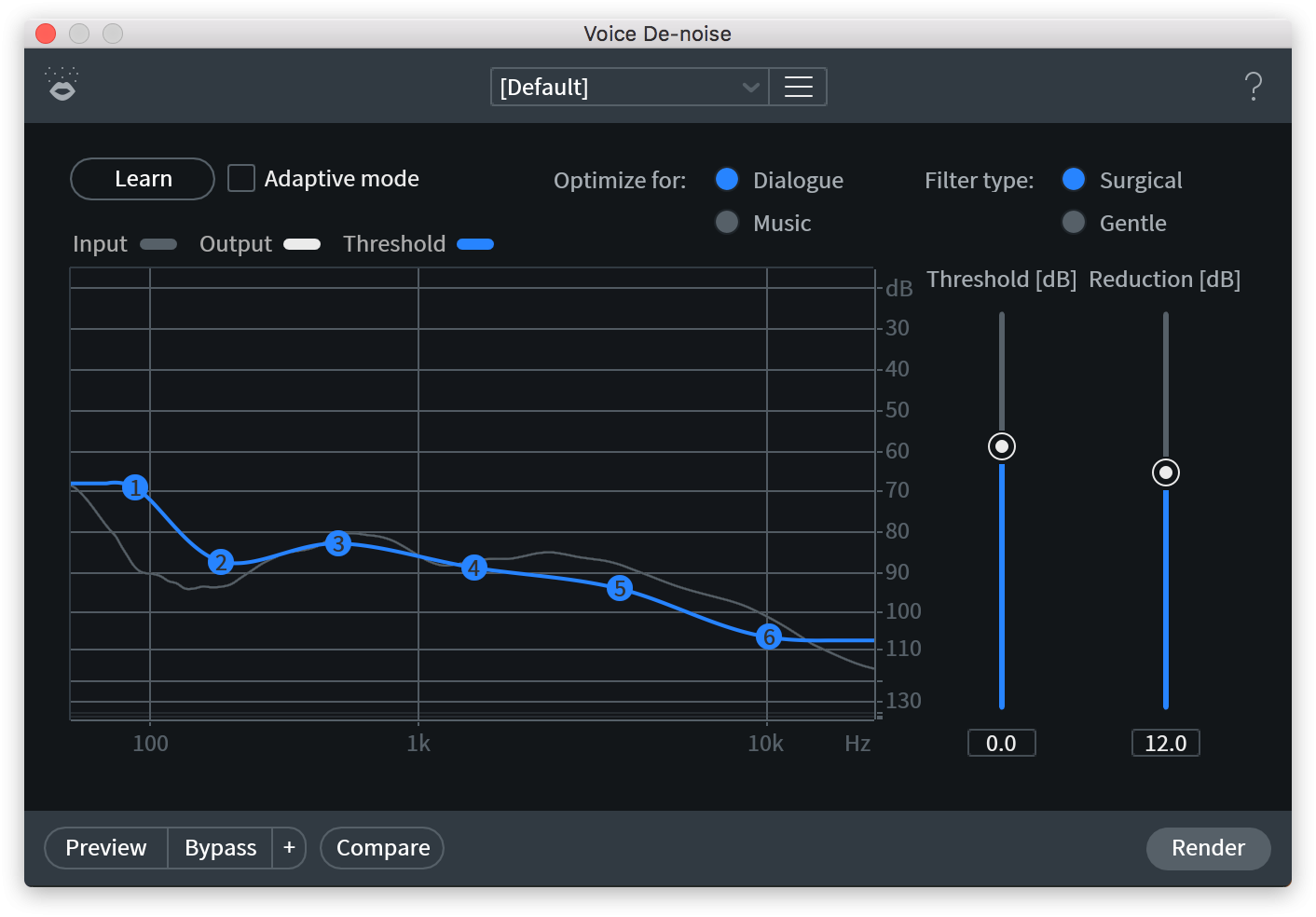Select threshold curve node 5
1316x917 pixels.
pyautogui.click(x=620, y=588)
